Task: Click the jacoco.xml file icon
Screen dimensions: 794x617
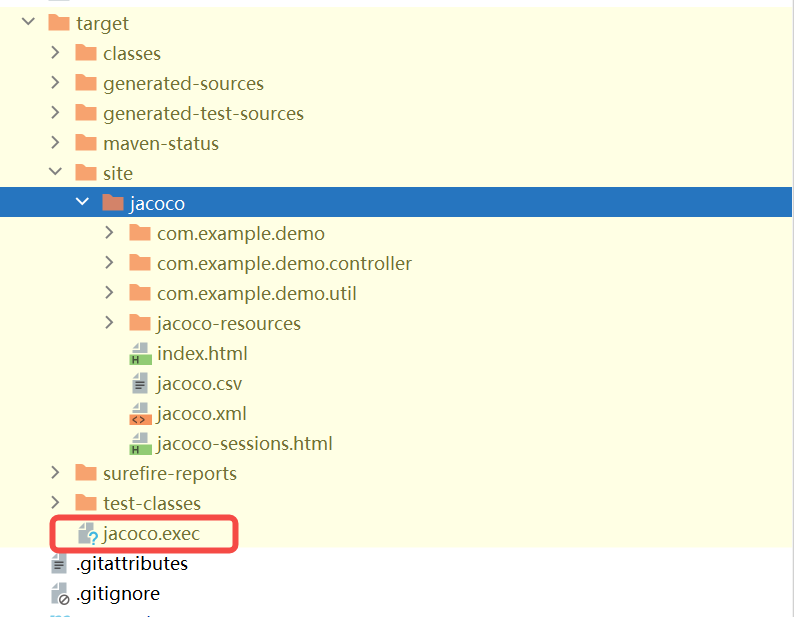Action: point(140,414)
